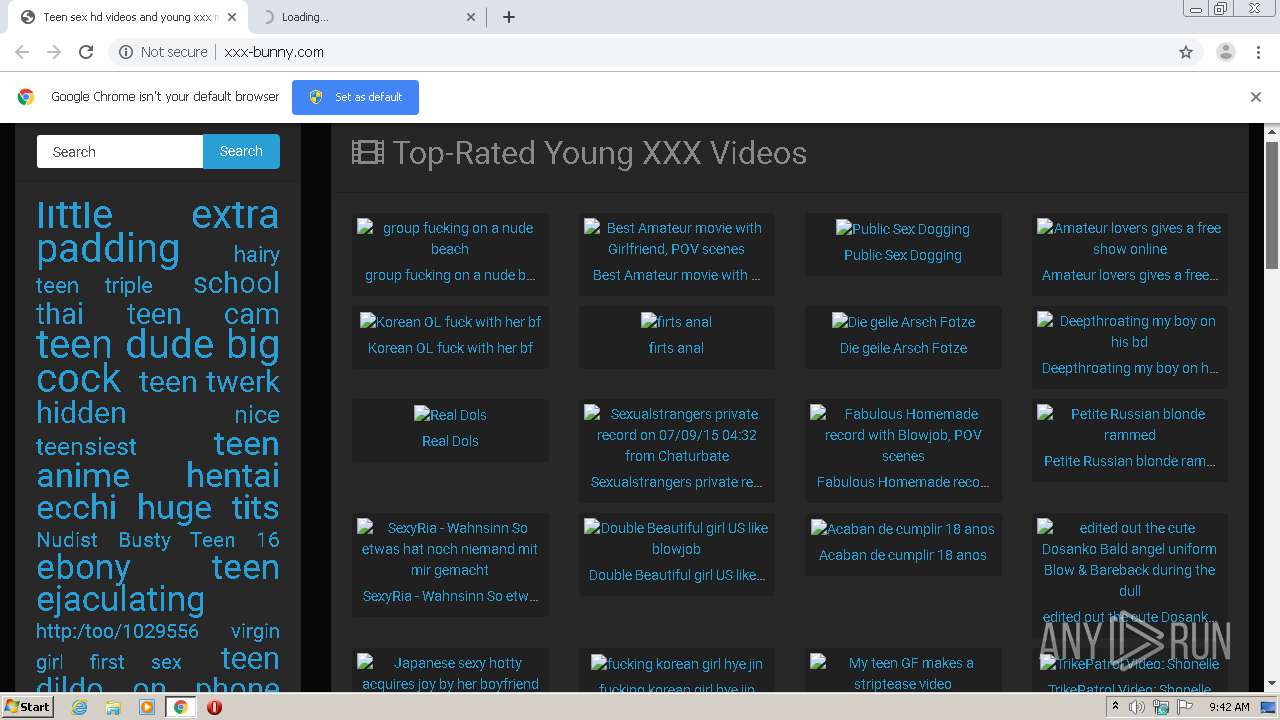Open the Chrome profile avatar menu
Screen dimensions: 1280x720
pos(1226,52)
